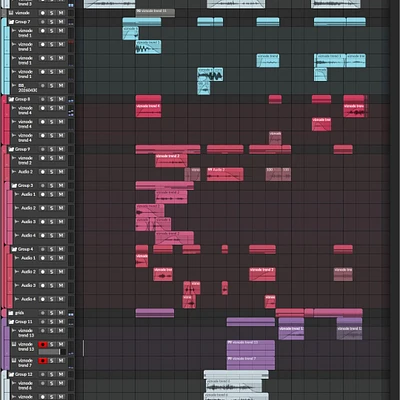Mute Audio 2 in Group 3
This screenshot has width=400, height=400.
pyautogui.click(x=61, y=208)
